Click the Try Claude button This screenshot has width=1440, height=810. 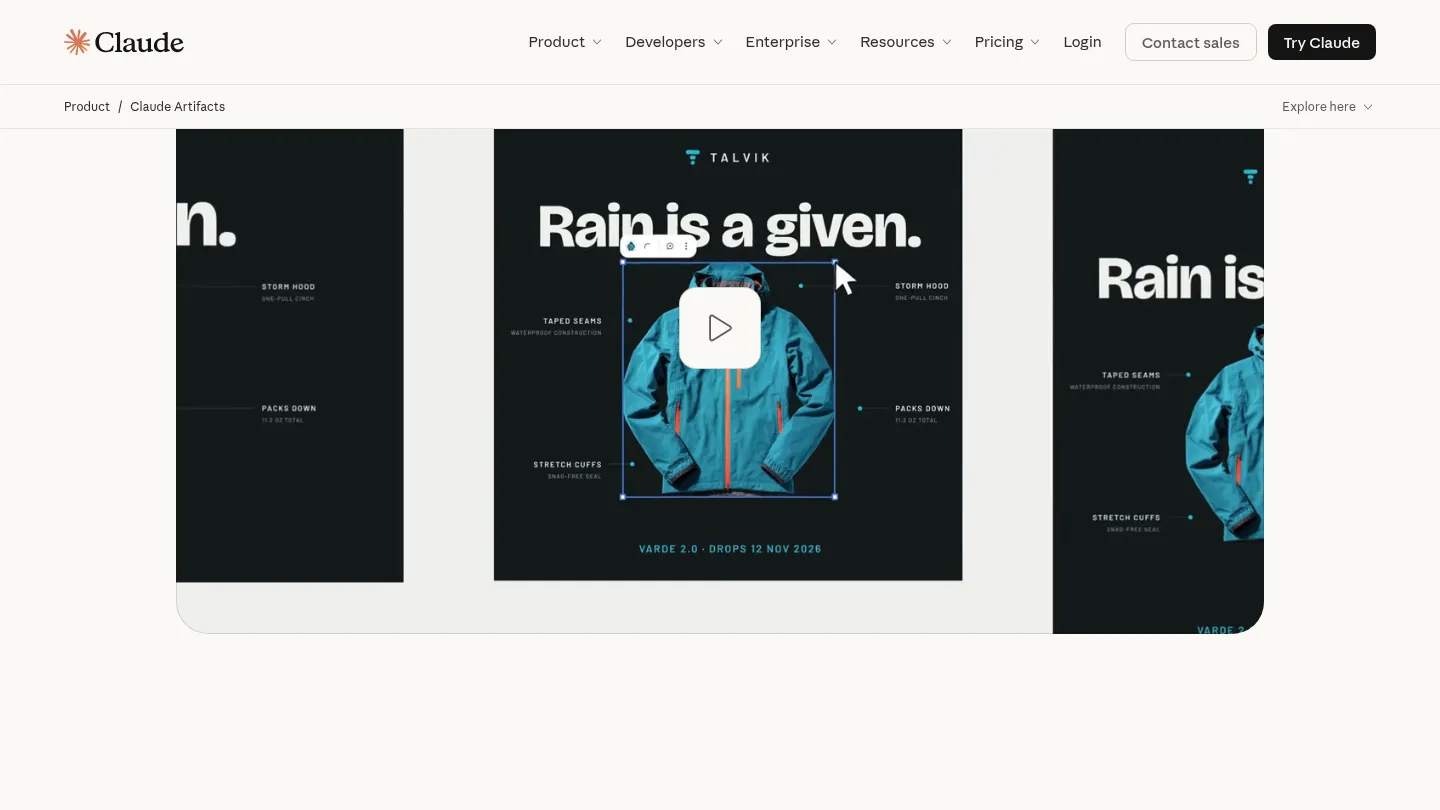[1321, 42]
